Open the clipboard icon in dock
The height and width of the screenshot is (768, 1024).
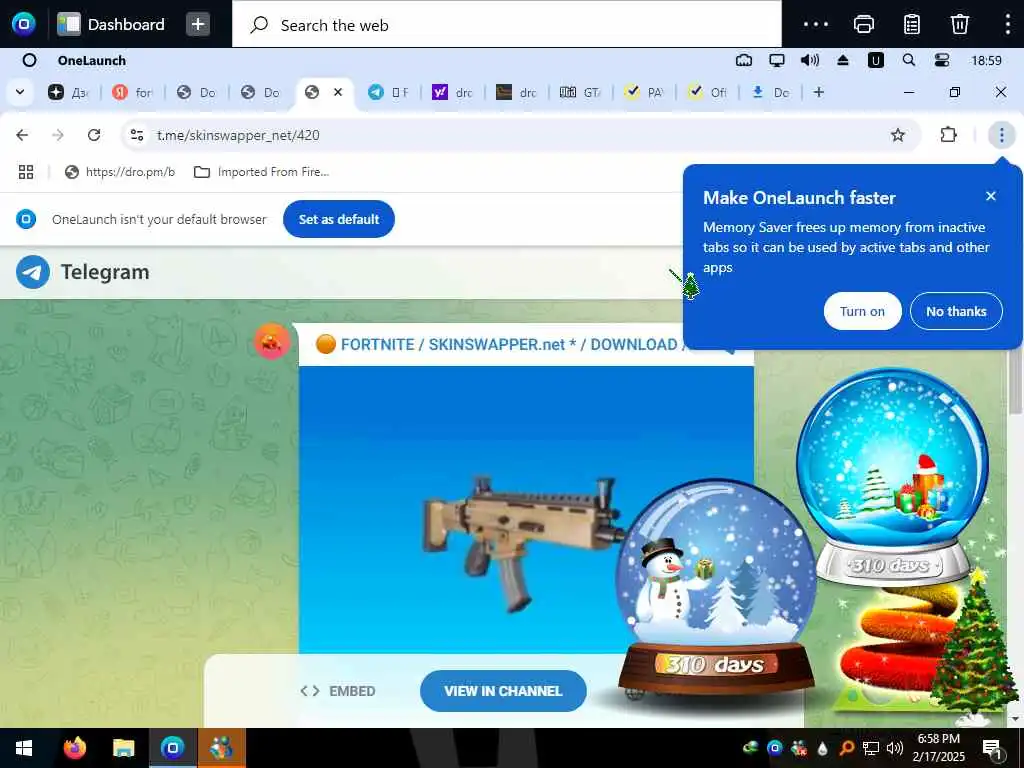tap(912, 24)
